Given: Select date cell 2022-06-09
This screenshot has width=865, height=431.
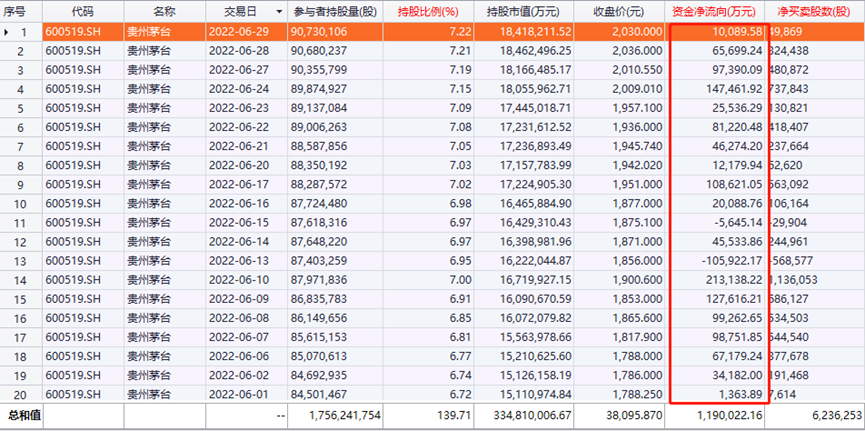Looking at the screenshot, I should click(239, 299).
